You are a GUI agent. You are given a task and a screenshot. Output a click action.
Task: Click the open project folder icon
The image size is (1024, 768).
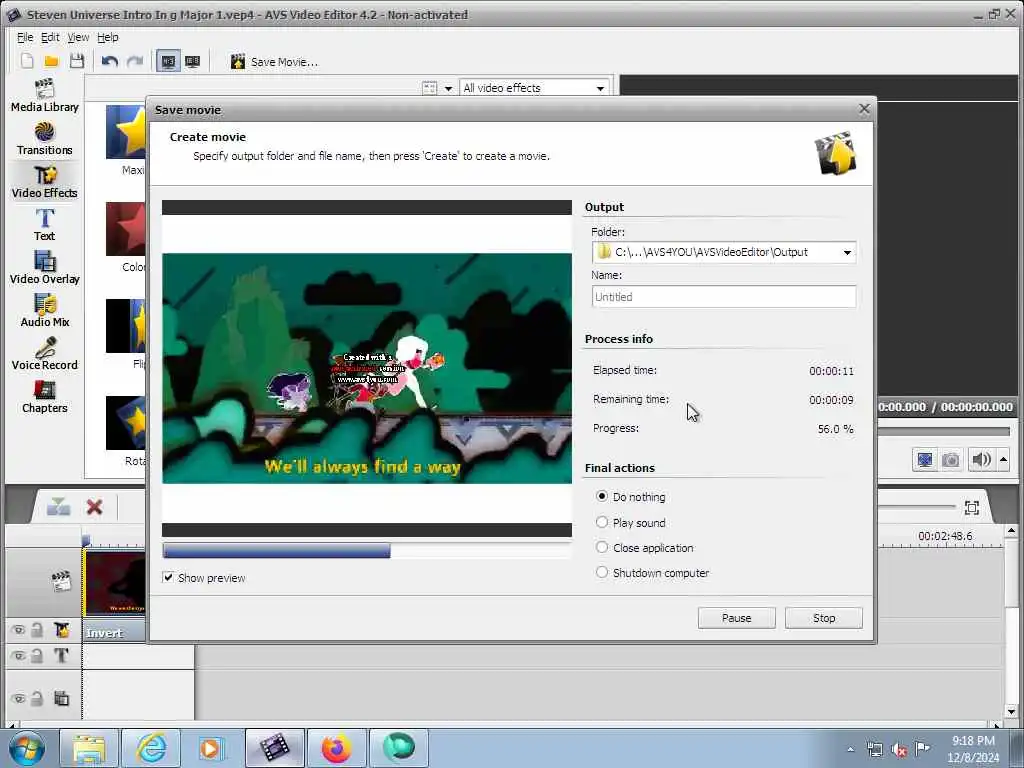(x=52, y=61)
